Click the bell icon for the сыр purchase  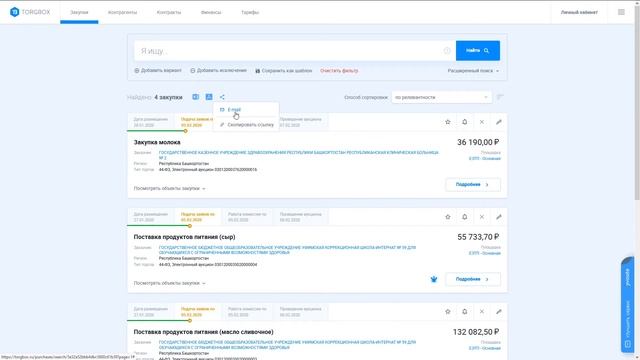click(x=464, y=217)
